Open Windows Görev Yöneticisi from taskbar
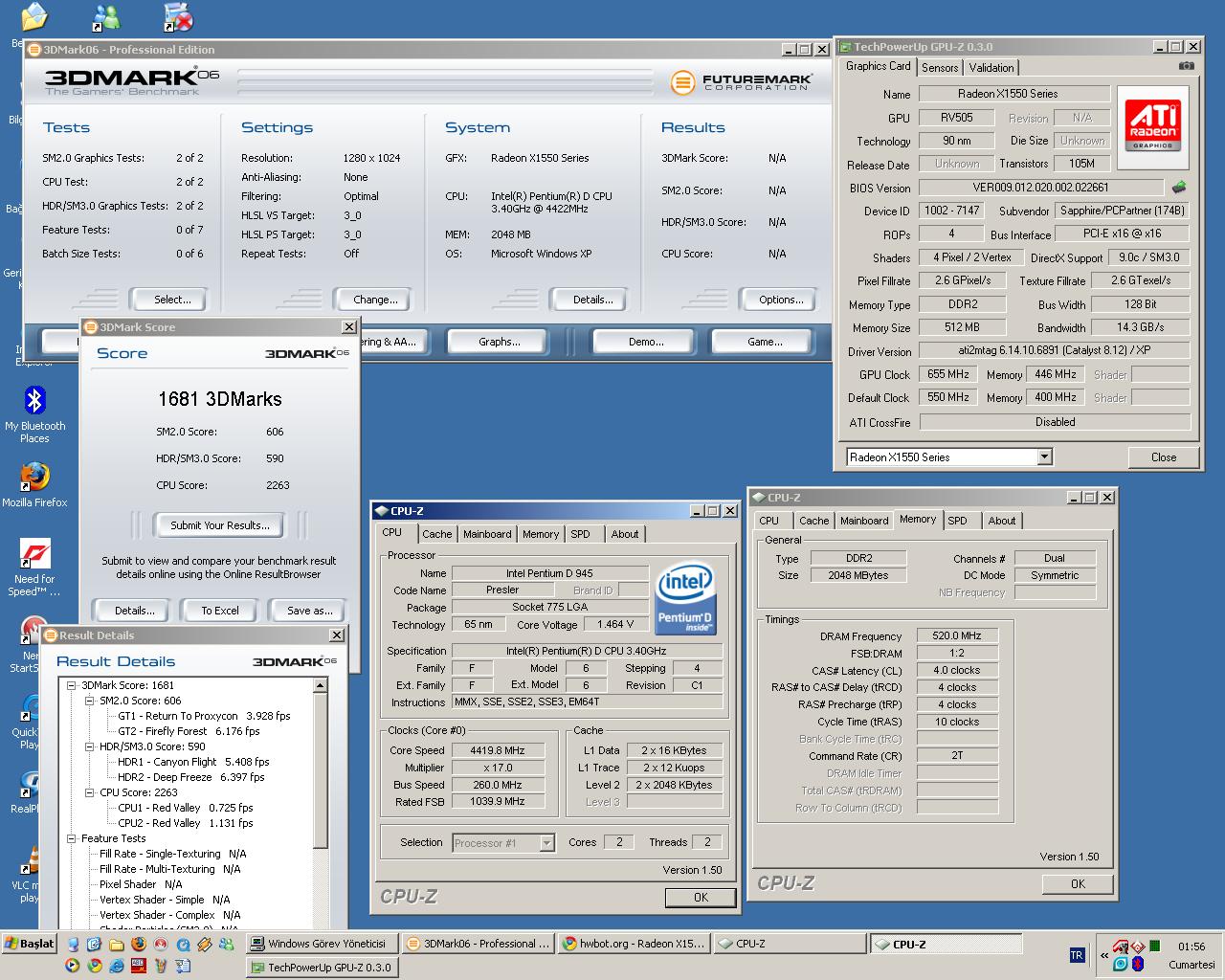The image size is (1225, 980). tap(321, 944)
